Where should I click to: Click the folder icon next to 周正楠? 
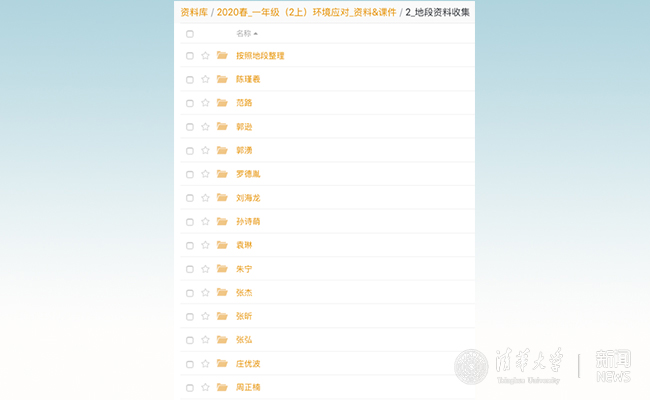(x=222, y=387)
